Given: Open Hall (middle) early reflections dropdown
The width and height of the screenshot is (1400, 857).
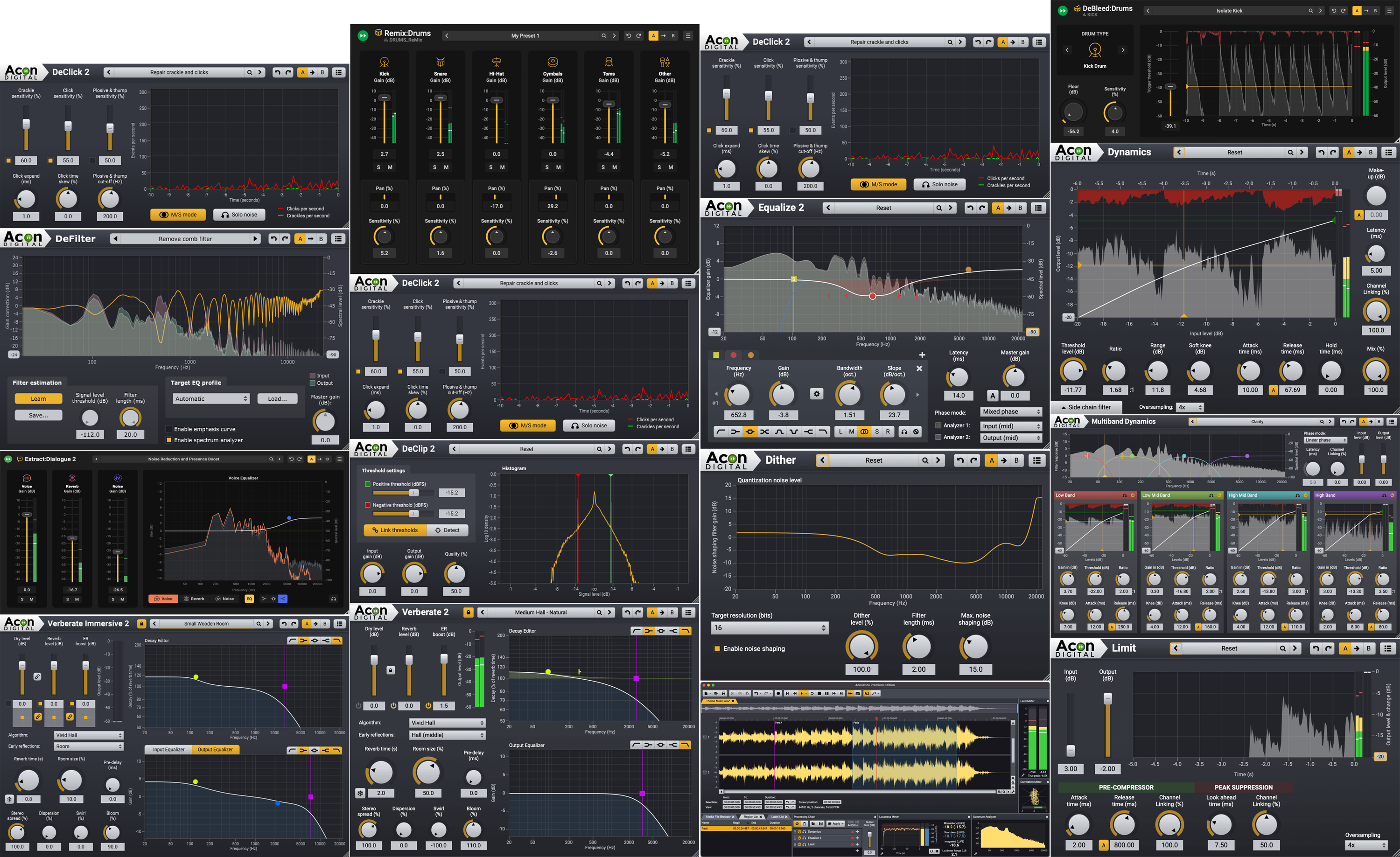Looking at the screenshot, I should 447,735.
